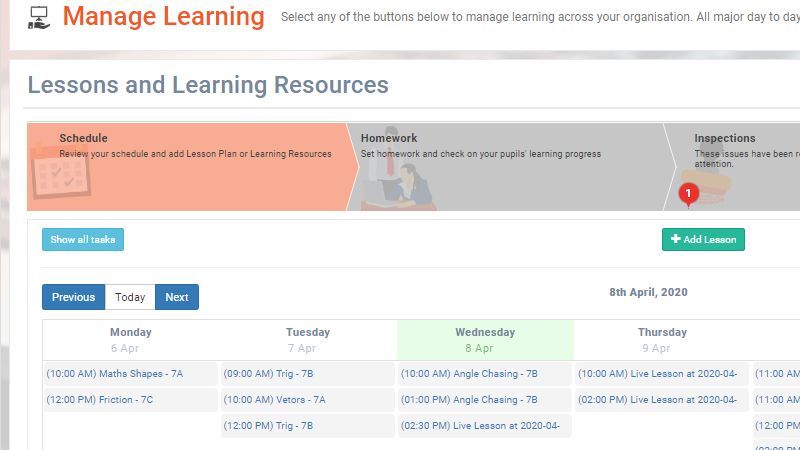Select the Tuesday 7 Apr column header
Image resolution: width=800 pixels, height=450 pixels.
(x=308, y=340)
